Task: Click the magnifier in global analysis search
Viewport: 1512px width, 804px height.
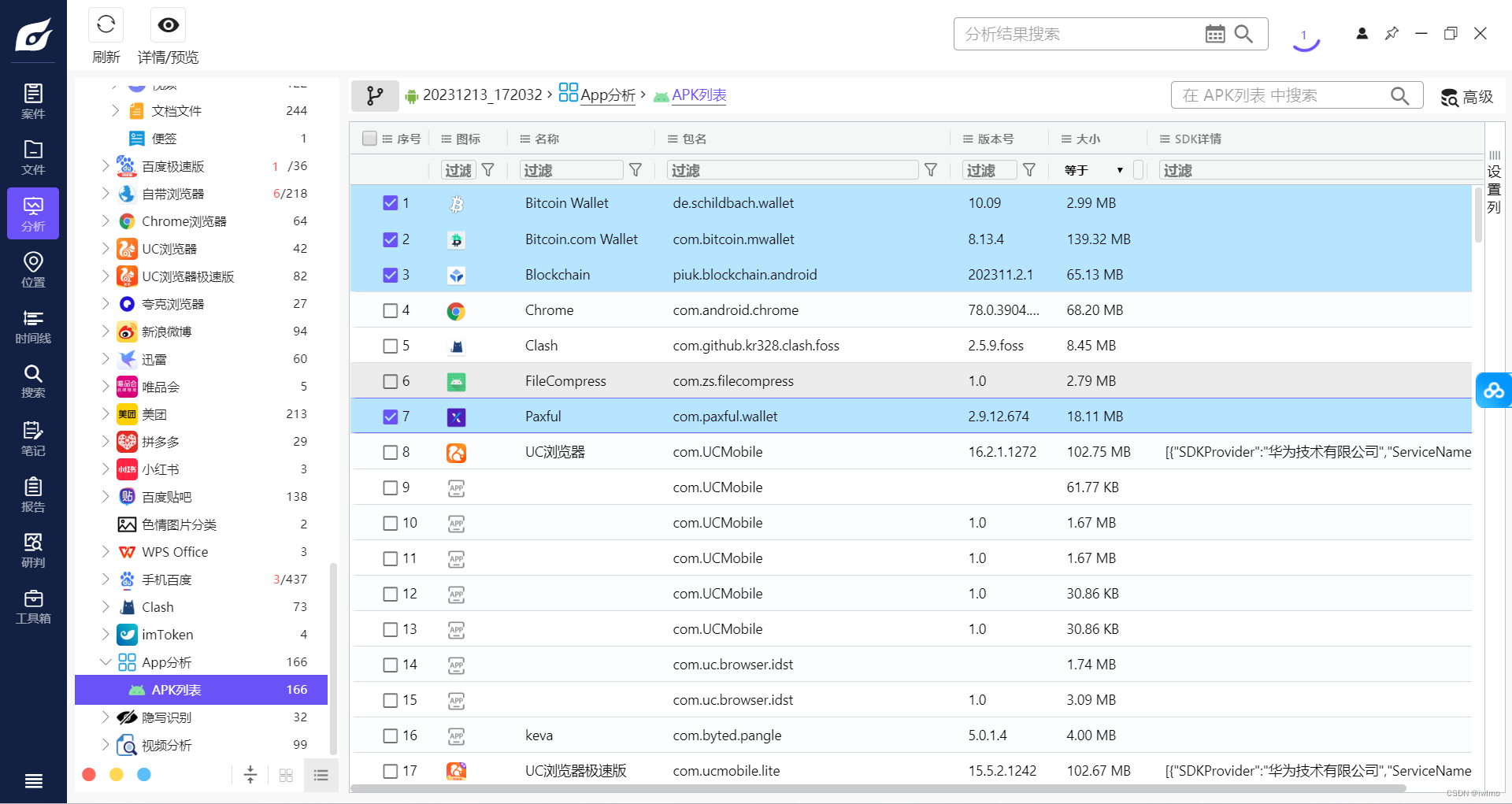Action: pyautogui.click(x=1244, y=34)
